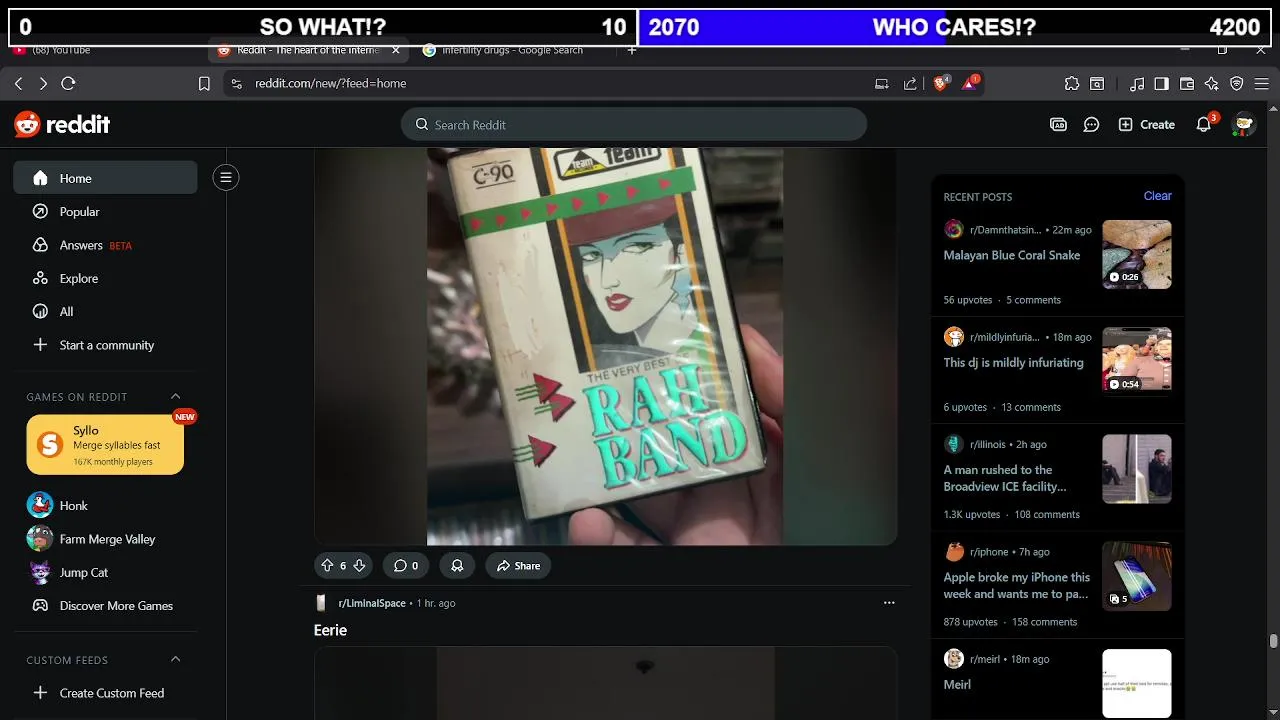The width and height of the screenshot is (1280, 720).
Task: Share the Rah Band cassette post
Action: click(518, 566)
